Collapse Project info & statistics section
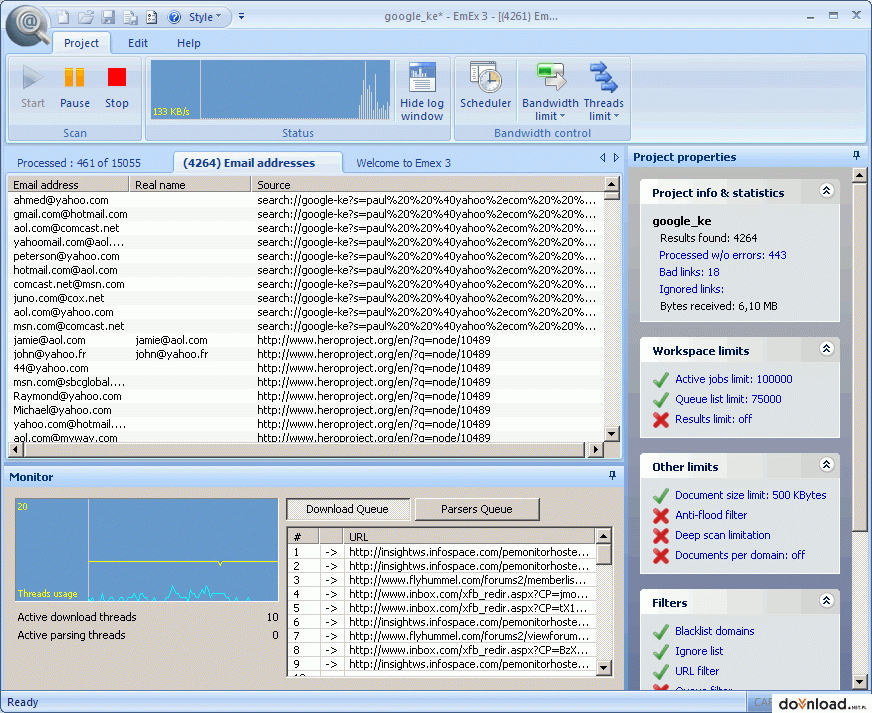This screenshot has width=872, height=713. tap(826, 191)
